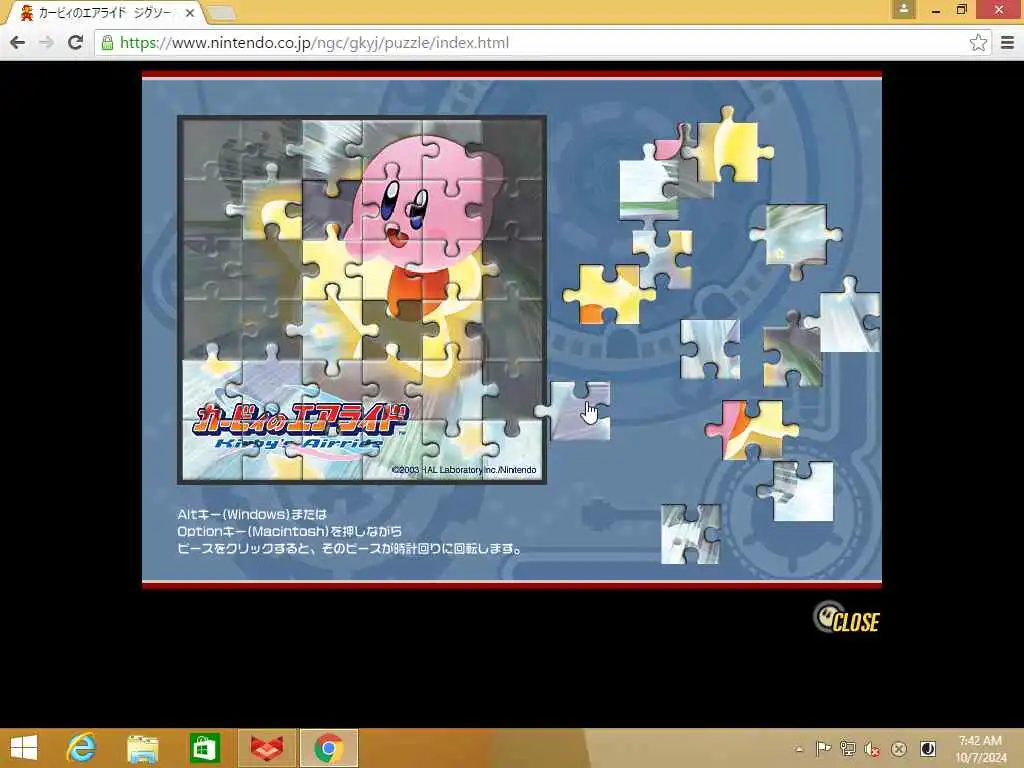This screenshot has width=1024, height=768.
Task: Open the Windows Store taskbar icon
Action: click(204, 748)
